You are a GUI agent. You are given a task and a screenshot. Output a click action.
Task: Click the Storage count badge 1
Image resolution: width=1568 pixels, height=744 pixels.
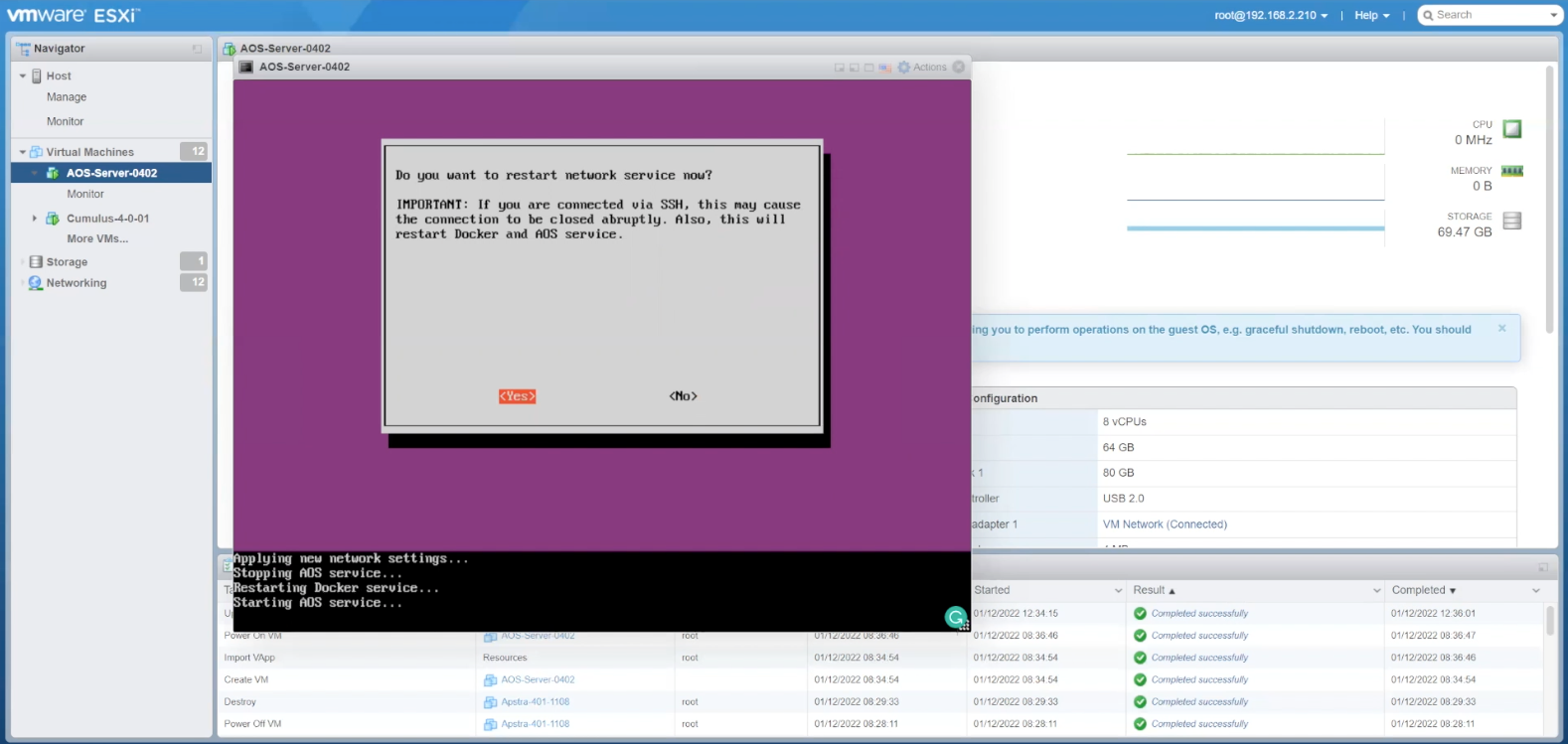coord(194,261)
